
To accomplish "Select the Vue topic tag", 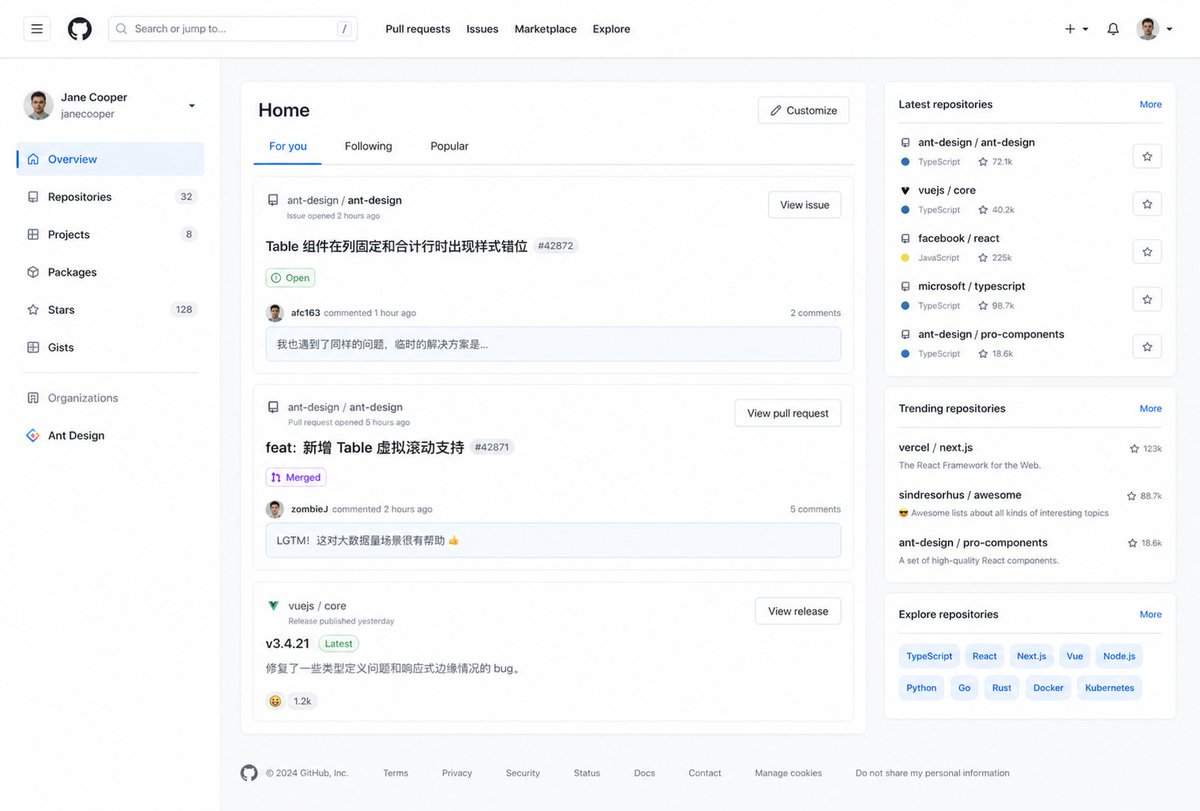I will (1075, 656).
